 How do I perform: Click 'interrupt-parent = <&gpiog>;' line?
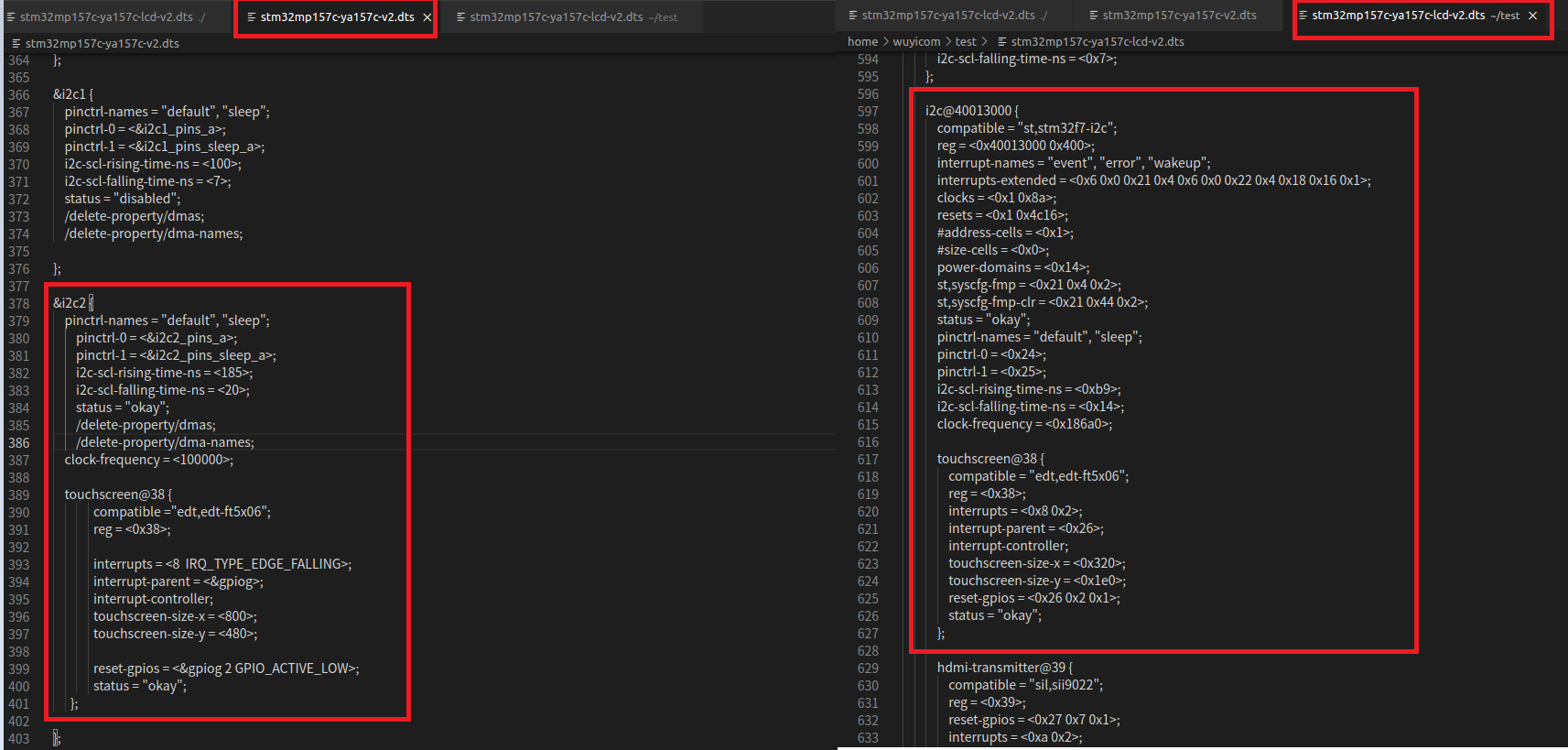pyautogui.click(x=178, y=582)
